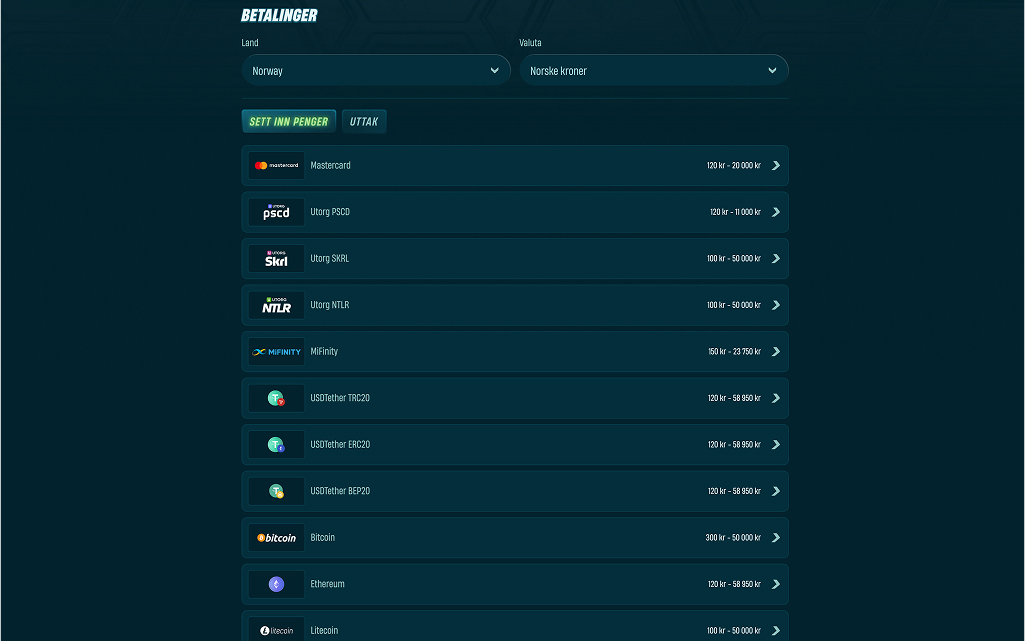Image resolution: width=1025 pixels, height=641 pixels.
Task: Click the Utorg SKRL method name
Action: tap(329, 259)
